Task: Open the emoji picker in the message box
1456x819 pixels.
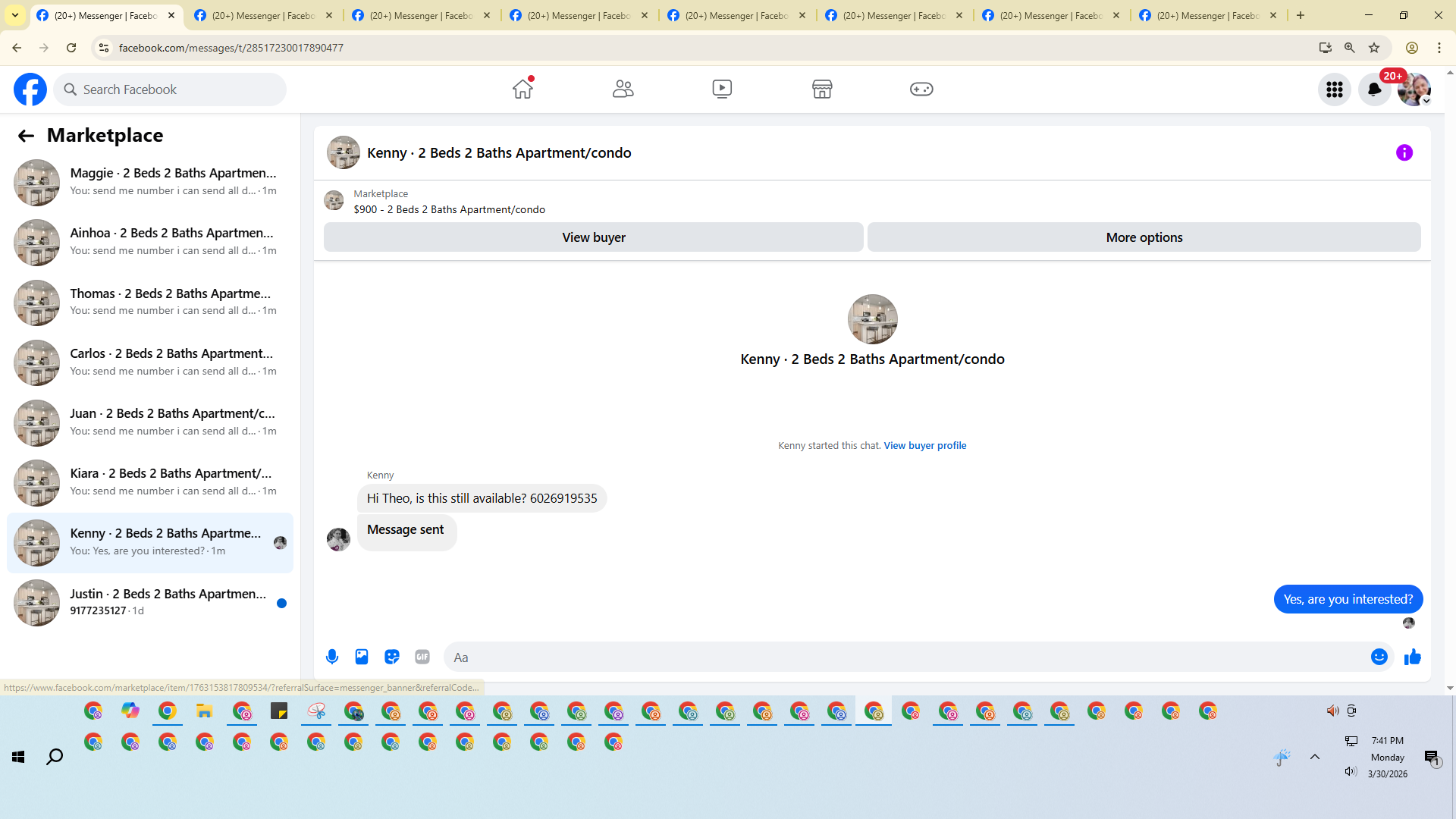Action: [x=1379, y=657]
